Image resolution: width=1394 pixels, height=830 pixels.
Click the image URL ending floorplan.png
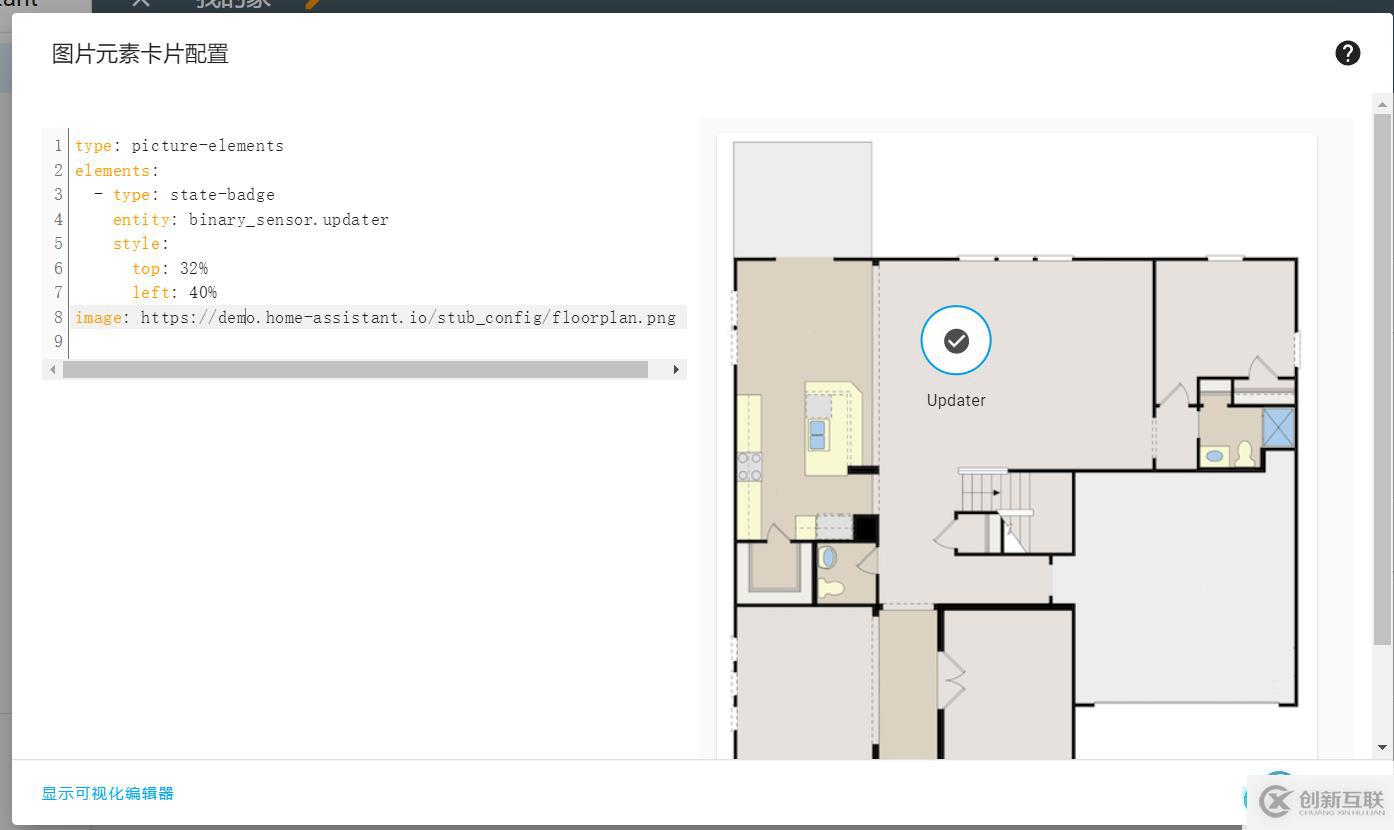click(x=408, y=317)
